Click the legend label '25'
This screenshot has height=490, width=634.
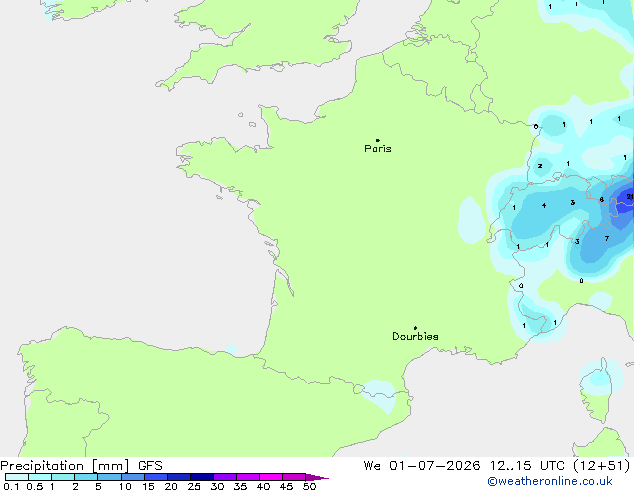click(194, 486)
